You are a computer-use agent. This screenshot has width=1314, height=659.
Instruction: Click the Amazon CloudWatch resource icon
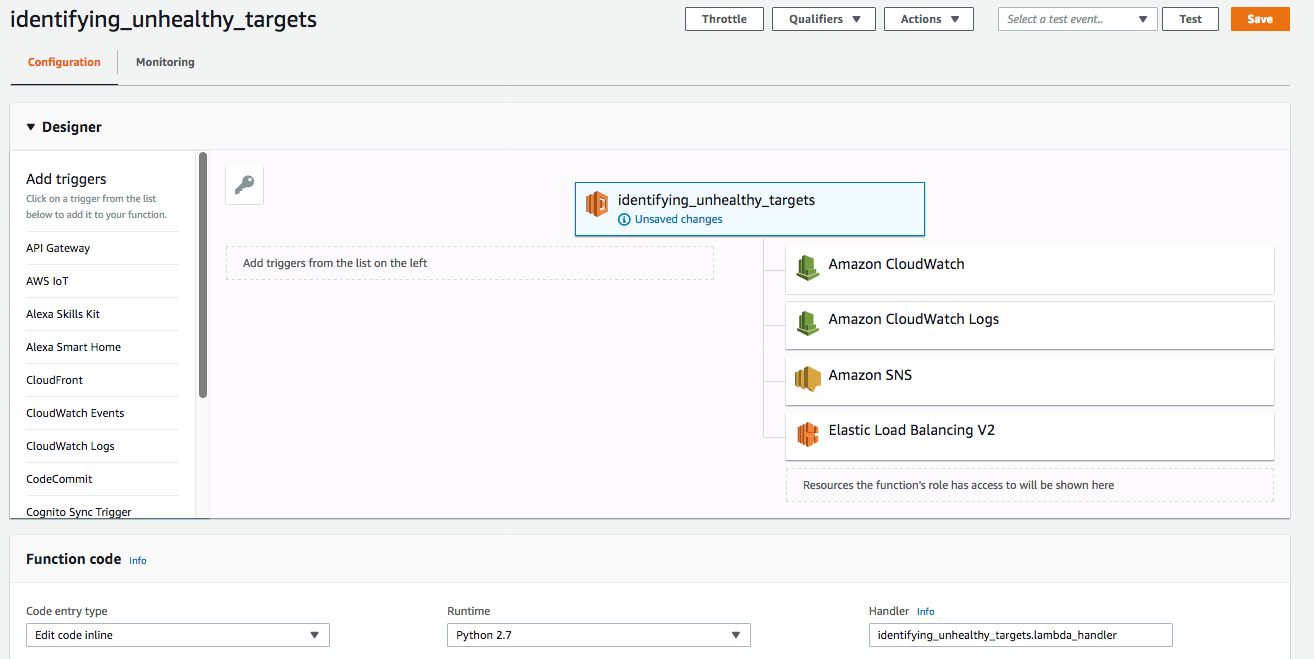[x=808, y=267]
